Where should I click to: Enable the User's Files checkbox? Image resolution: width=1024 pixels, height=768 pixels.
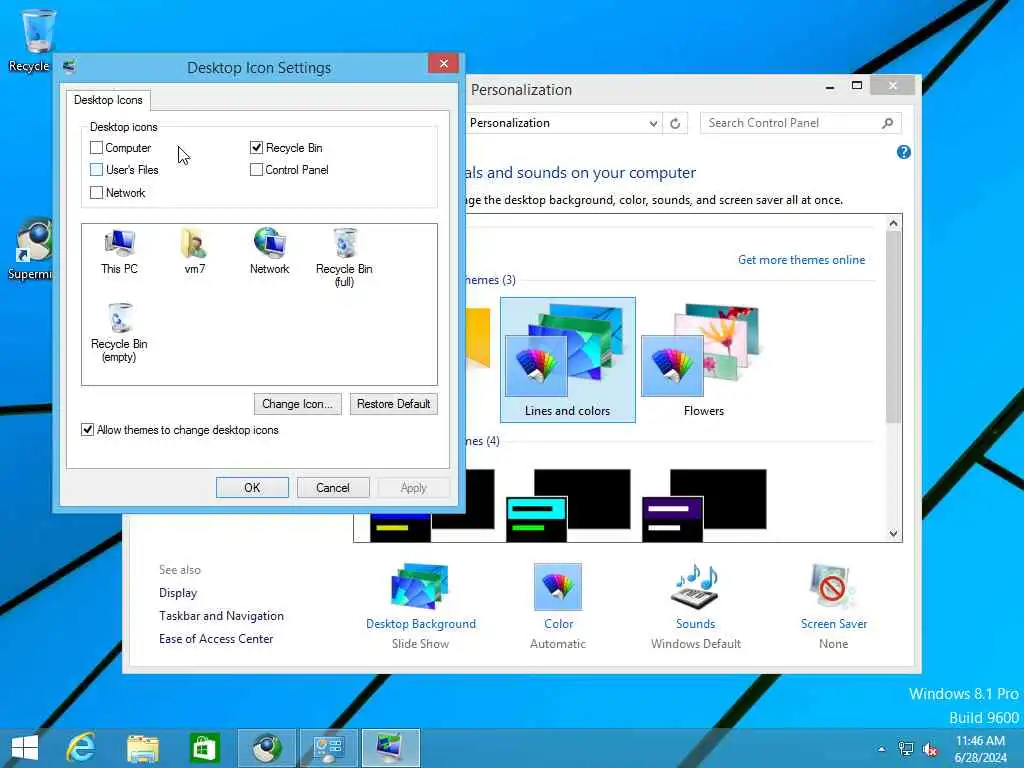point(96,170)
